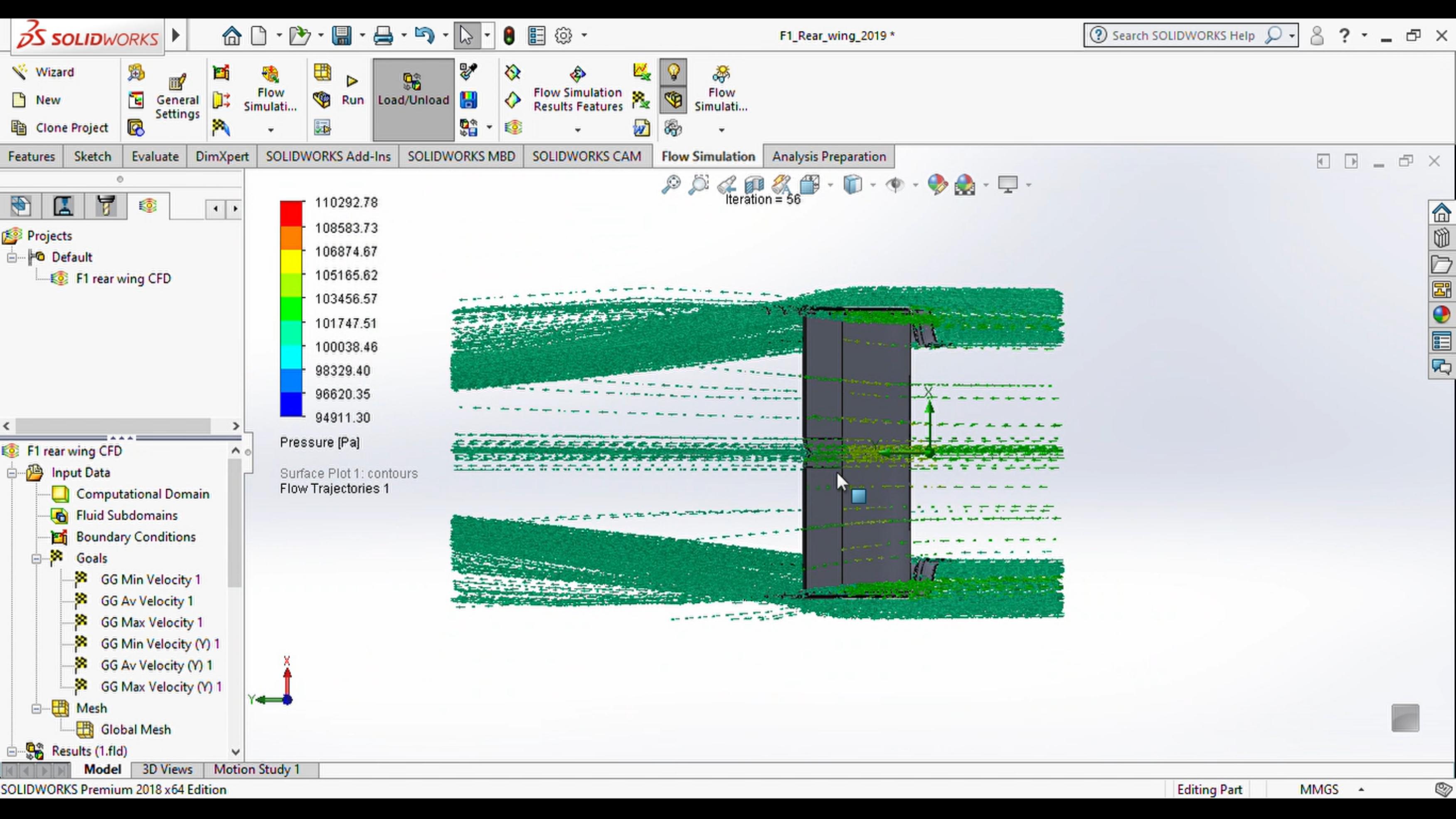
Task: Click into the Search SOLIDWORKS Help field
Action: [1183, 36]
